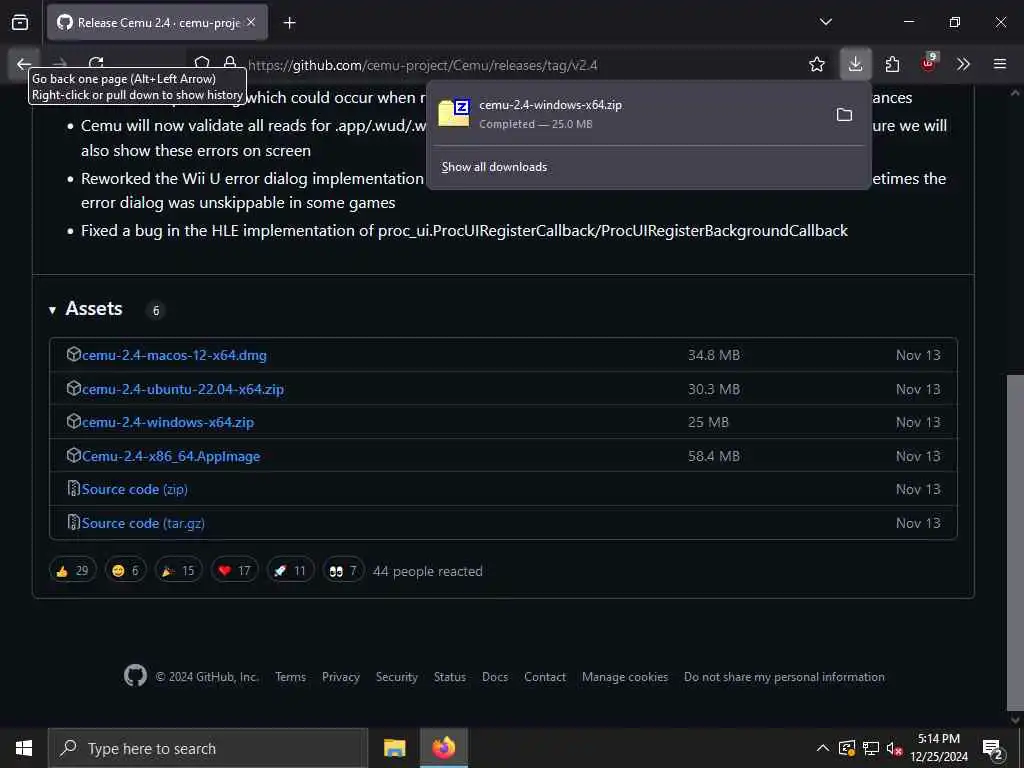
Task: Open the uBlock Origin extension icon
Action: (x=928, y=63)
